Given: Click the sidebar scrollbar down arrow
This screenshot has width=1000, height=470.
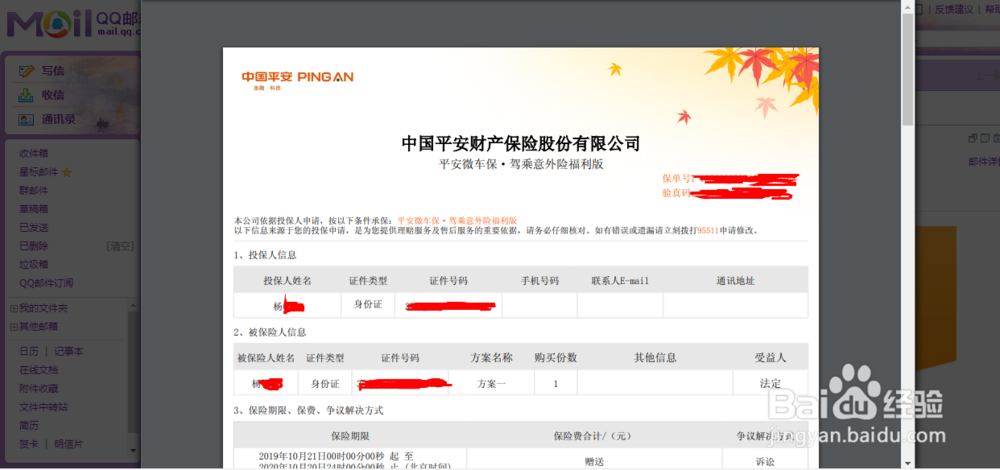Looking at the screenshot, I should 133,450.
